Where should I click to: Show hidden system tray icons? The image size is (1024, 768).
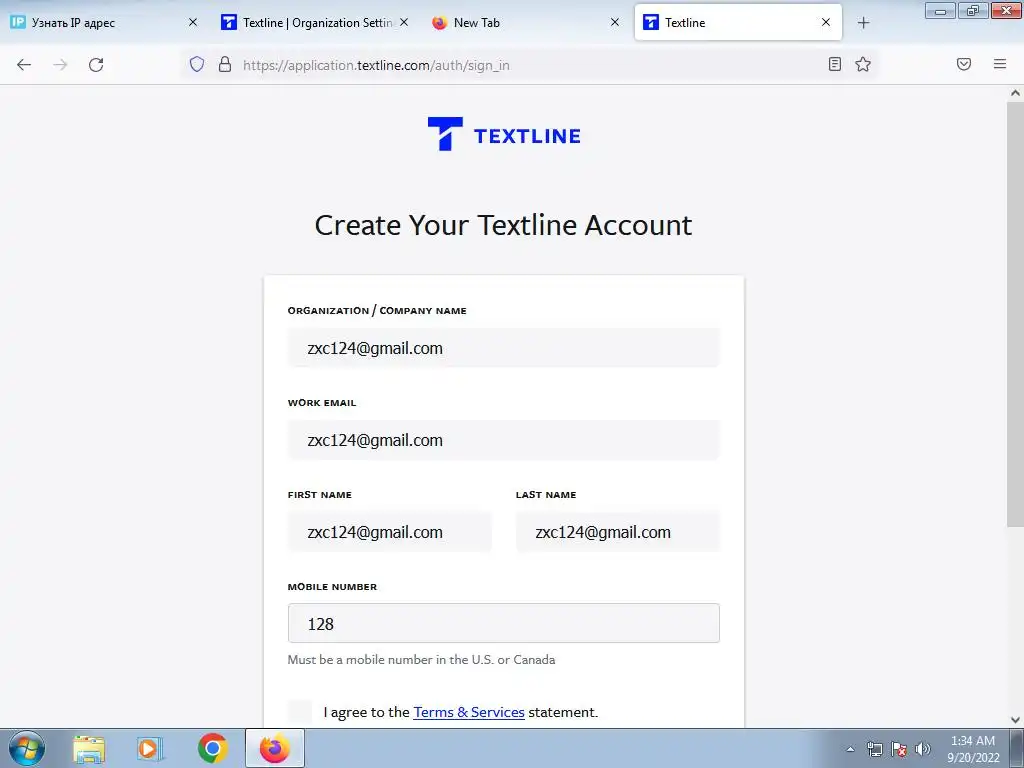[850, 749]
